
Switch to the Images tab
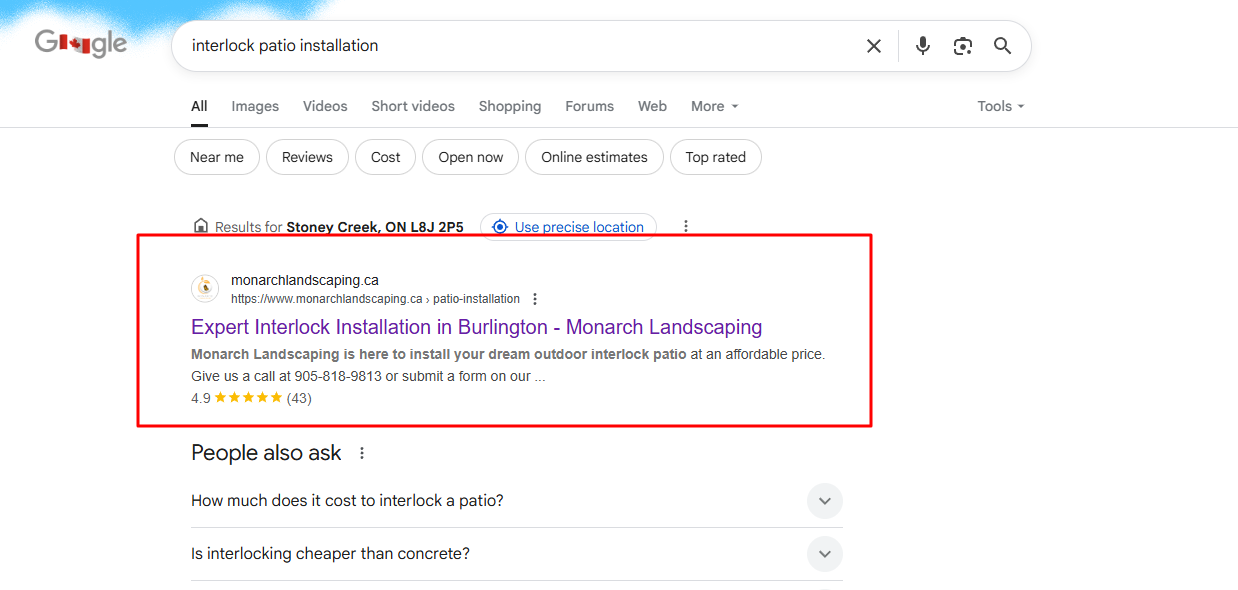click(x=255, y=106)
